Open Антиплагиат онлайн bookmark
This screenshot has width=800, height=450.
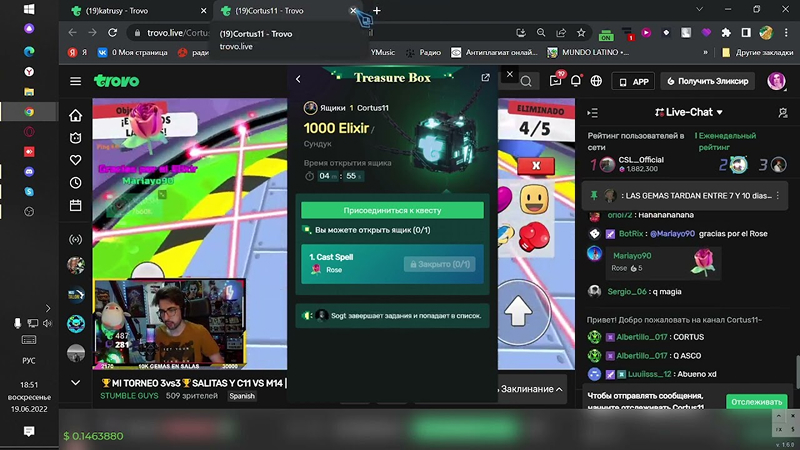click(x=494, y=53)
